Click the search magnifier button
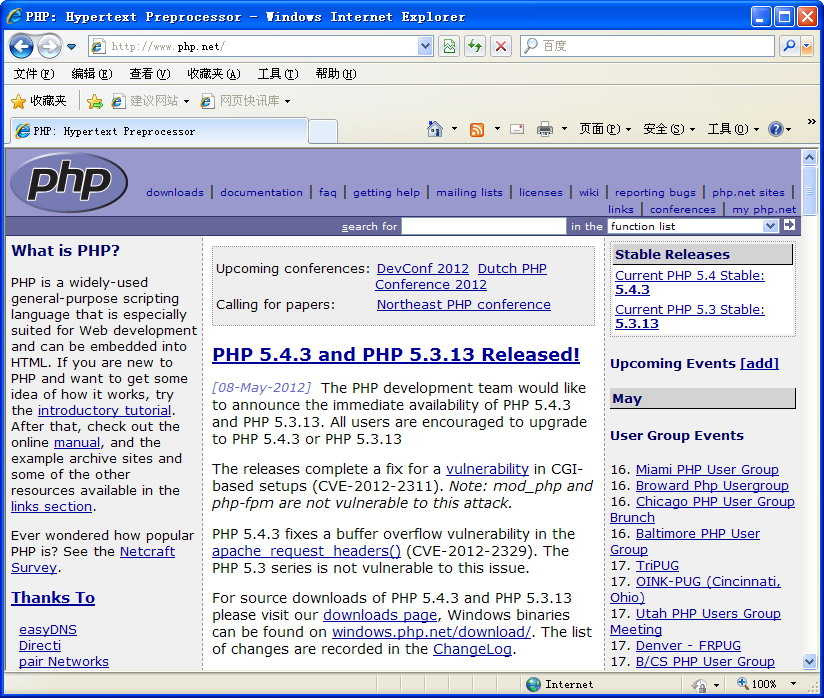Screen dimensions: 824x698 click(x=788, y=46)
